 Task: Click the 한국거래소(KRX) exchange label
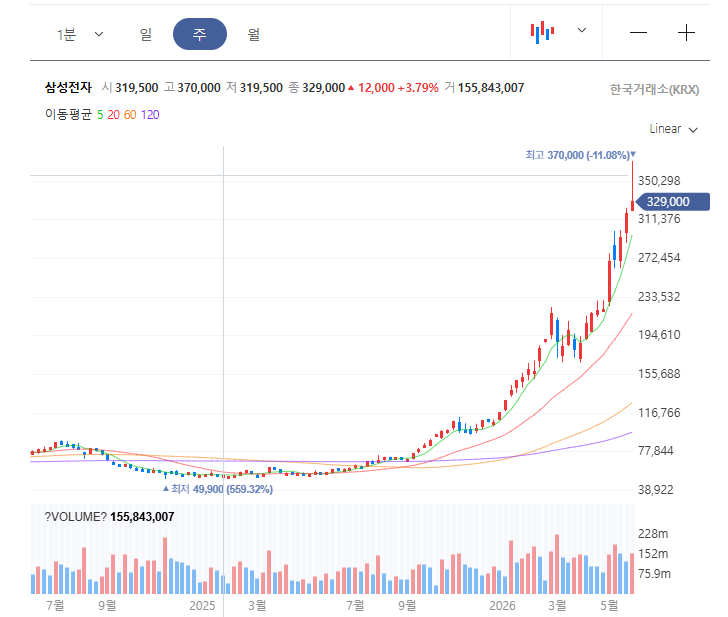(x=654, y=90)
